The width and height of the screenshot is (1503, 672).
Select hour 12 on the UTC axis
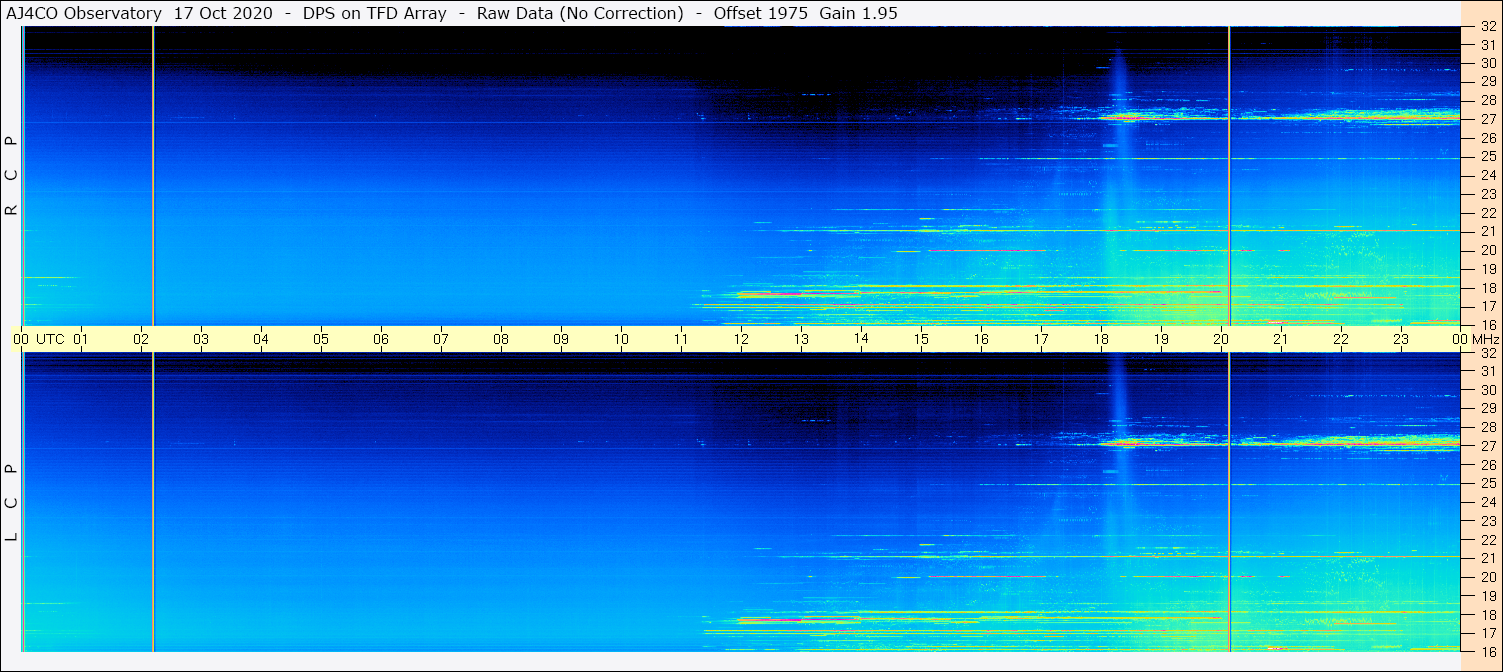(741, 339)
